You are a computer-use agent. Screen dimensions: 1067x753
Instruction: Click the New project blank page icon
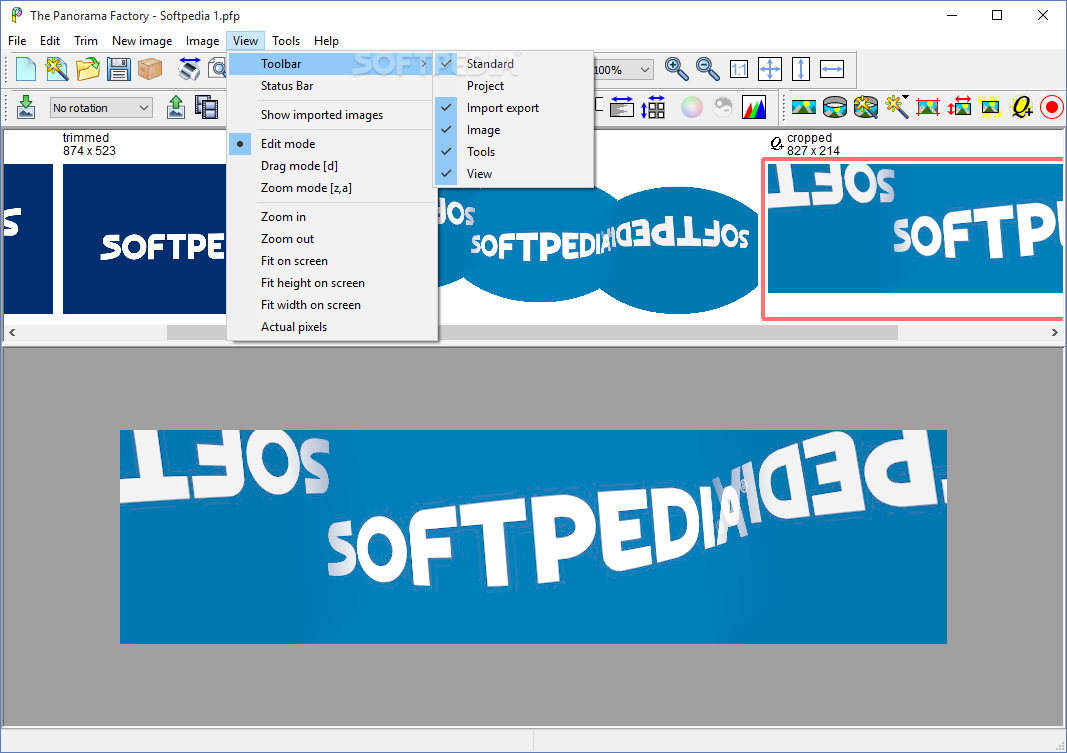tap(26, 69)
